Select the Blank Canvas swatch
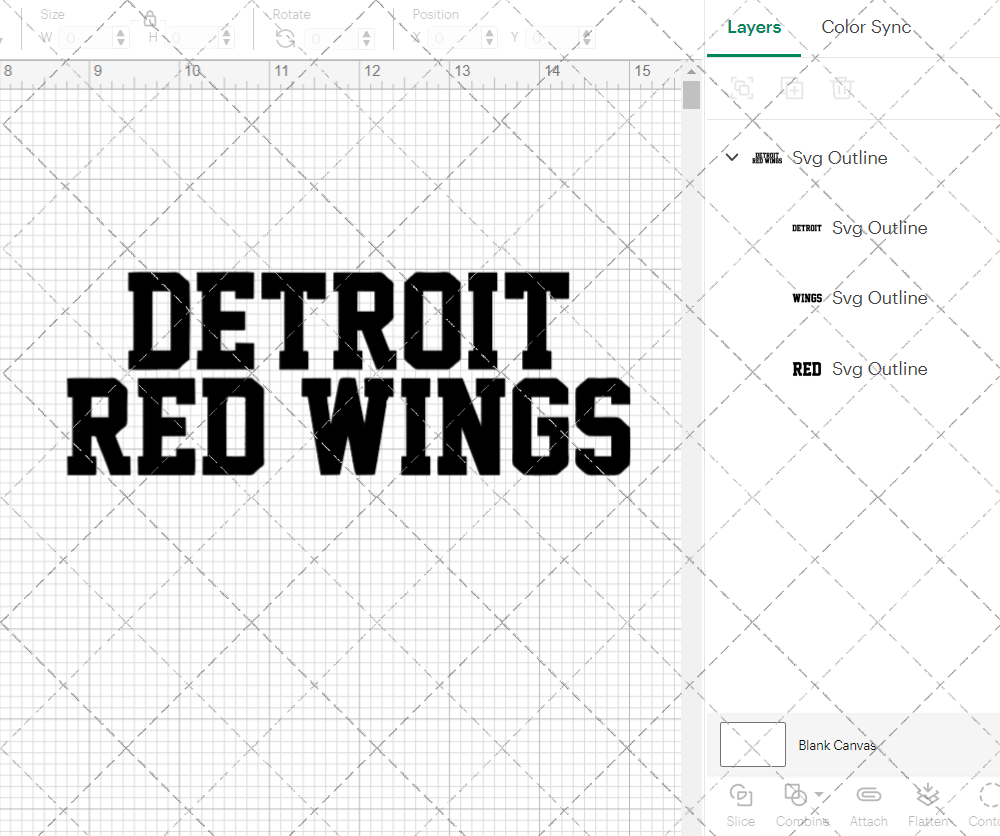Viewport: 1000px width, 836px height. click(x=753, y=744)
